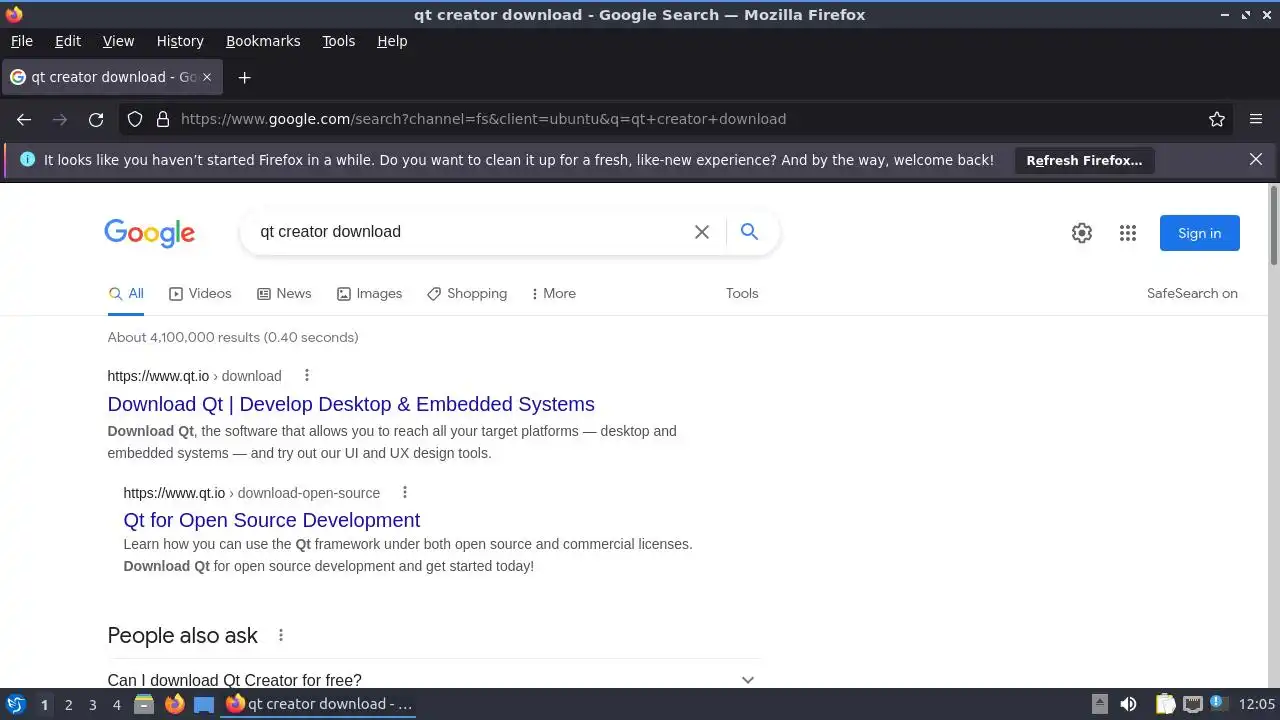Click the Google logo
The height and width of the screenshot is (720, 1280).
pyautogui.click(x=150, y=233)
